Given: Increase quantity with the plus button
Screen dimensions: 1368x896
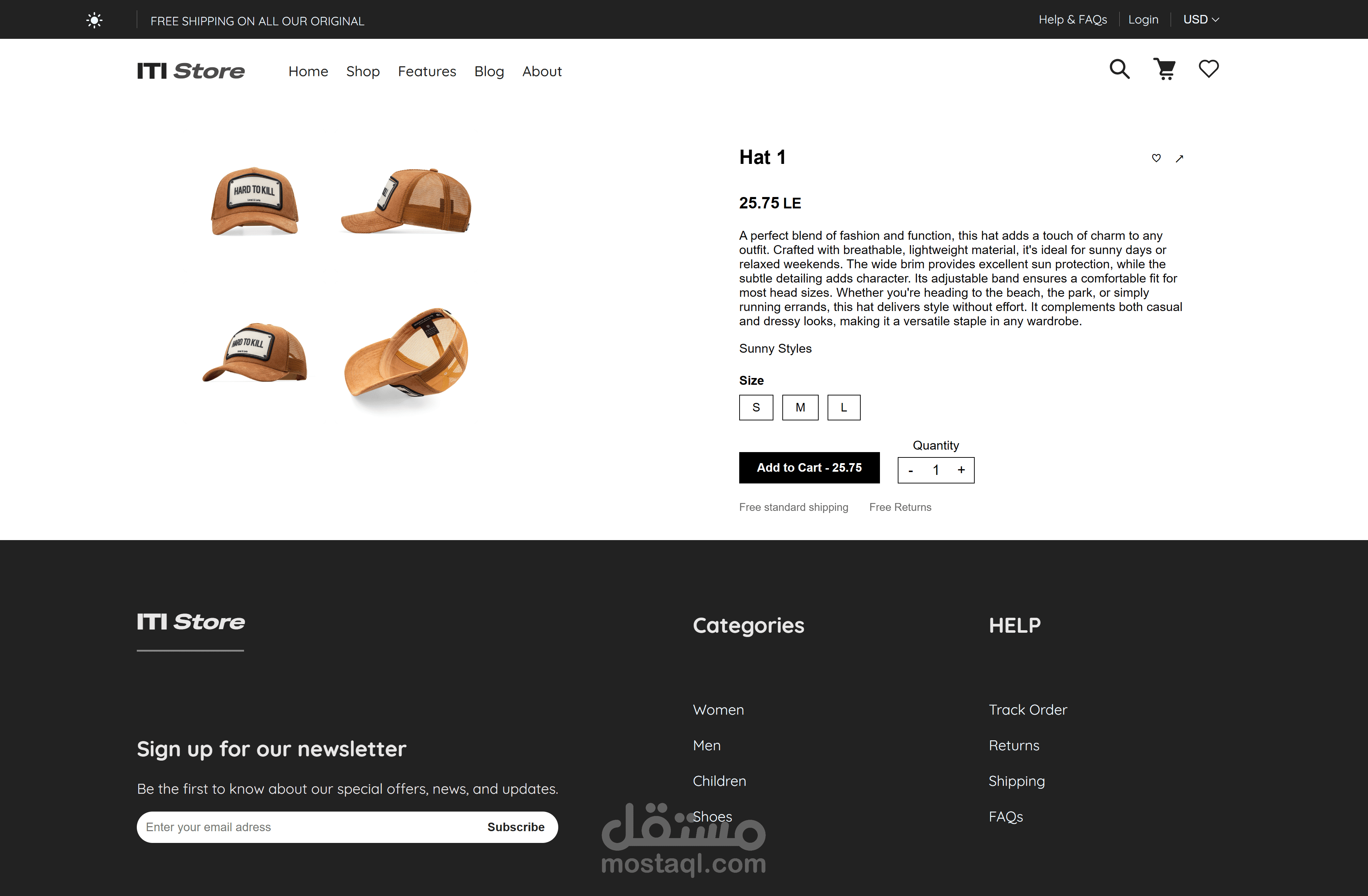Looking at the screenshot, I should (x=961, y=470).
